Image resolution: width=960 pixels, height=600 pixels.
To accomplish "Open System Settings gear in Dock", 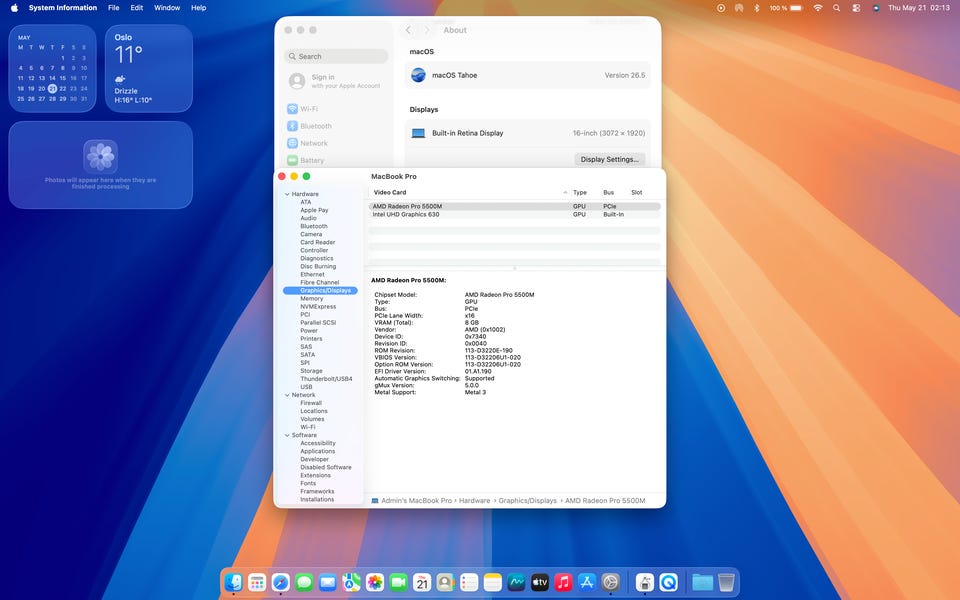I will pyautogui.click(x=610, y=582).
